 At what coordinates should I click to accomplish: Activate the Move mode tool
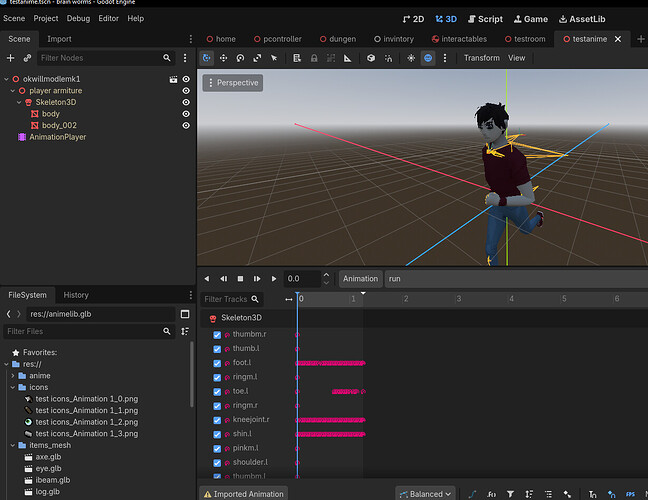click(223, 58)
